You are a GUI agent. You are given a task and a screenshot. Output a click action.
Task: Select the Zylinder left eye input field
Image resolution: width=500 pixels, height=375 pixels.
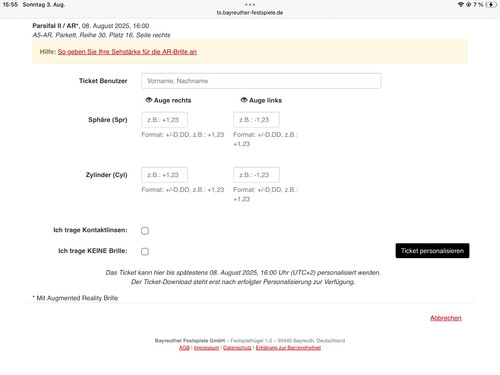pos(256,175)
